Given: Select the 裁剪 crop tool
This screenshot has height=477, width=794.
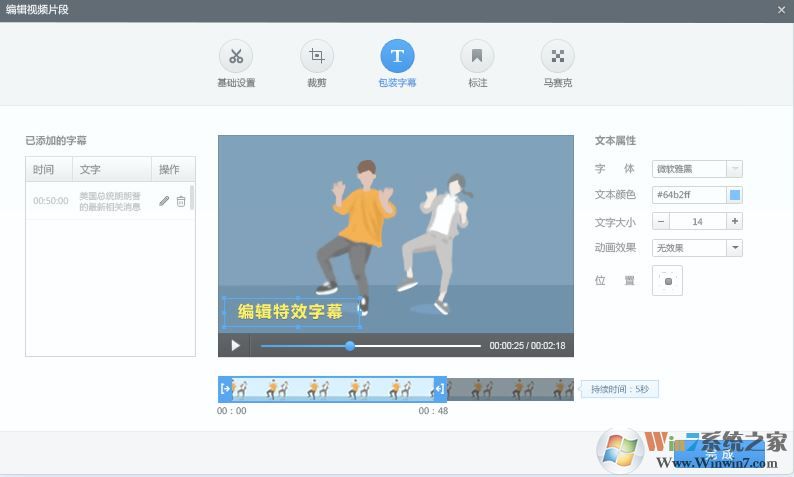Looking at the screenshot, I should click(317, 56).
